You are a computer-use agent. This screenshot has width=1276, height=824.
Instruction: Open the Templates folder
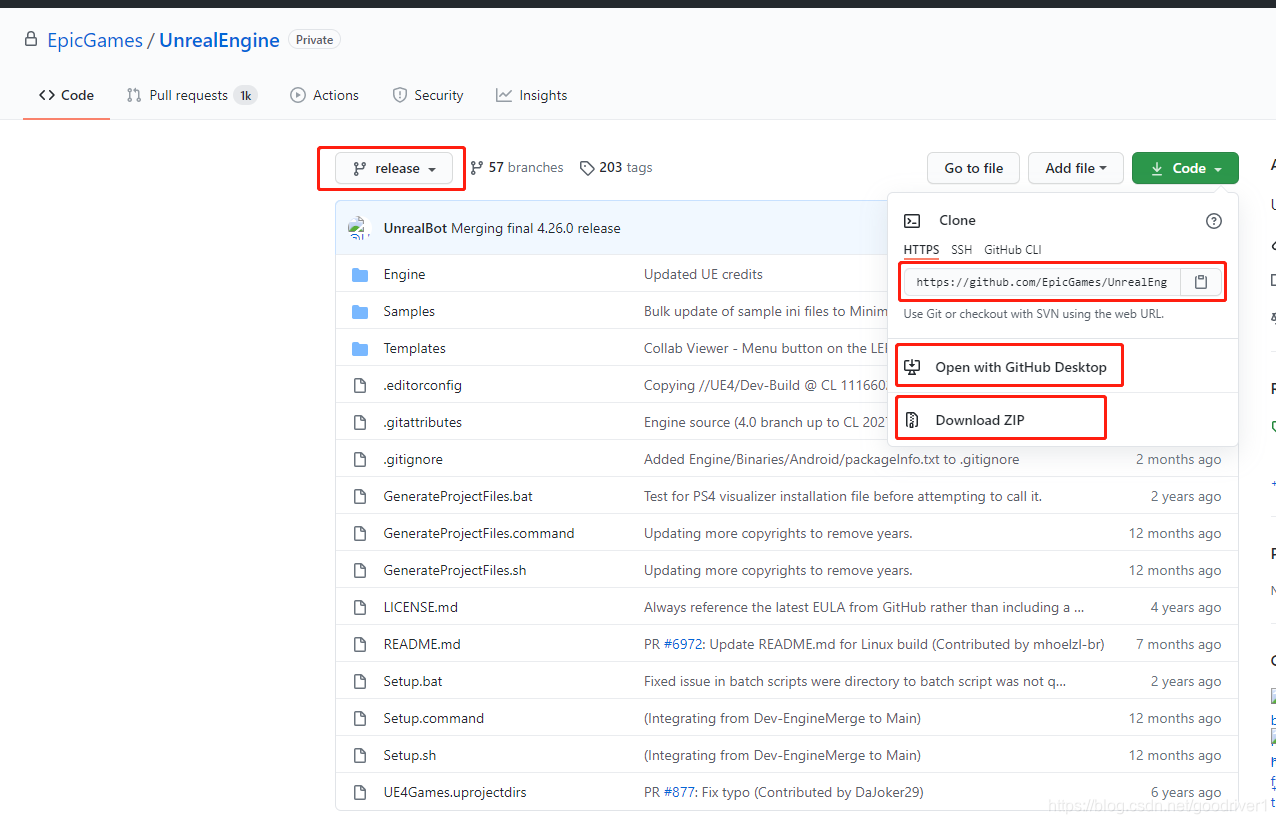(x=414, y=348)
